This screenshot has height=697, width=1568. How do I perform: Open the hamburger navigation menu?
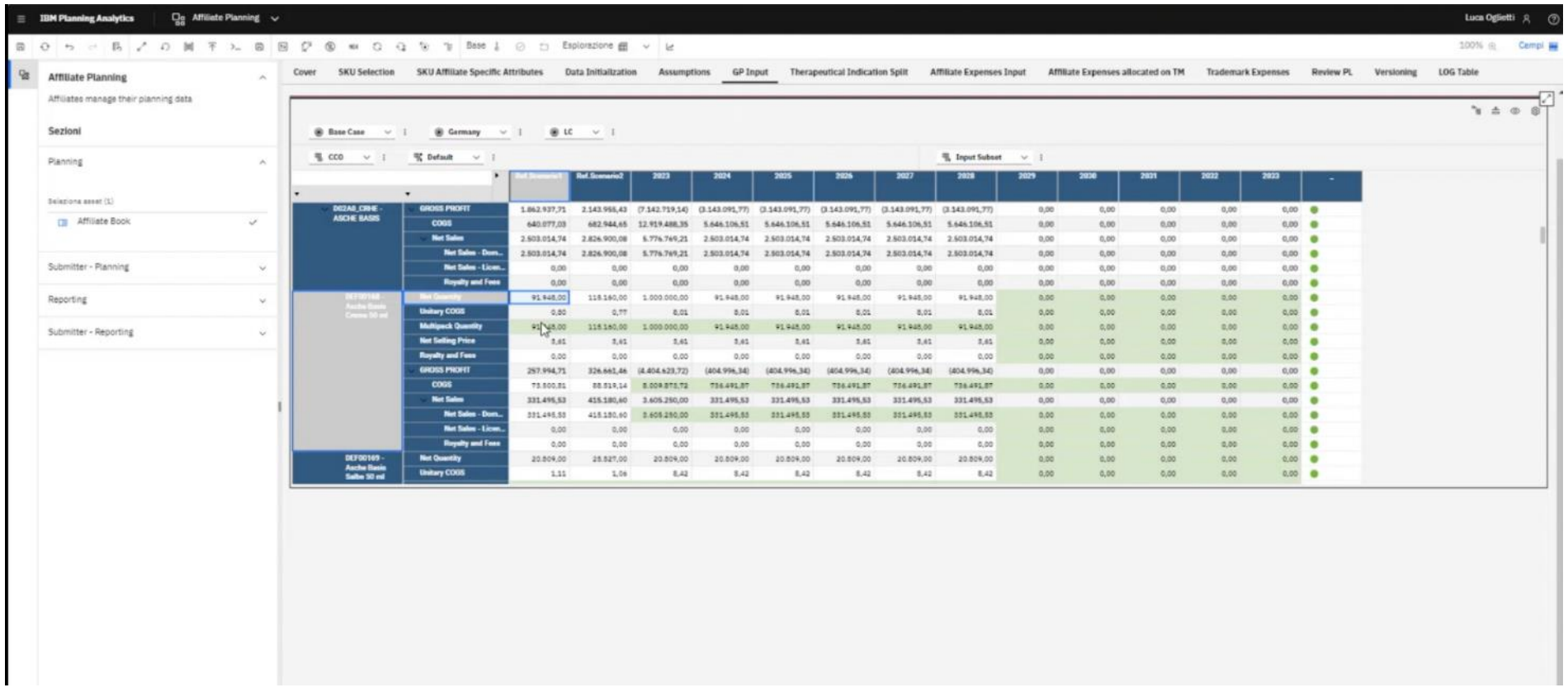coord(21,18)
